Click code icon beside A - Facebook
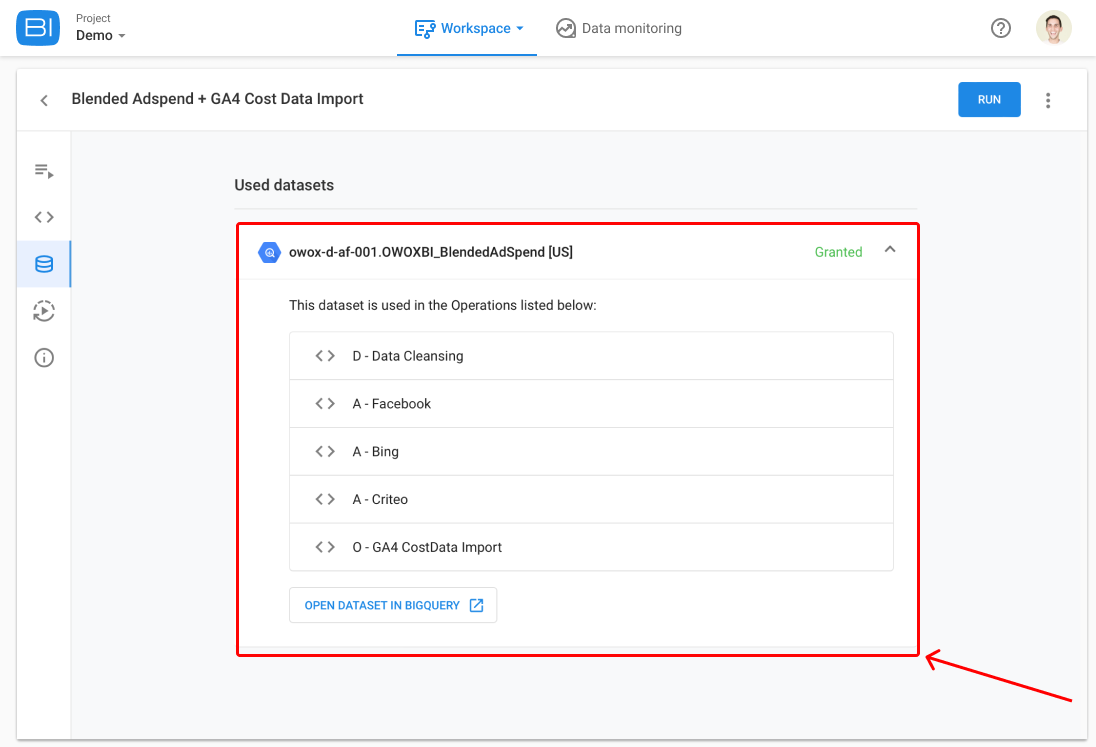Viewport: 1096px width, 747px height. point(325,403)
